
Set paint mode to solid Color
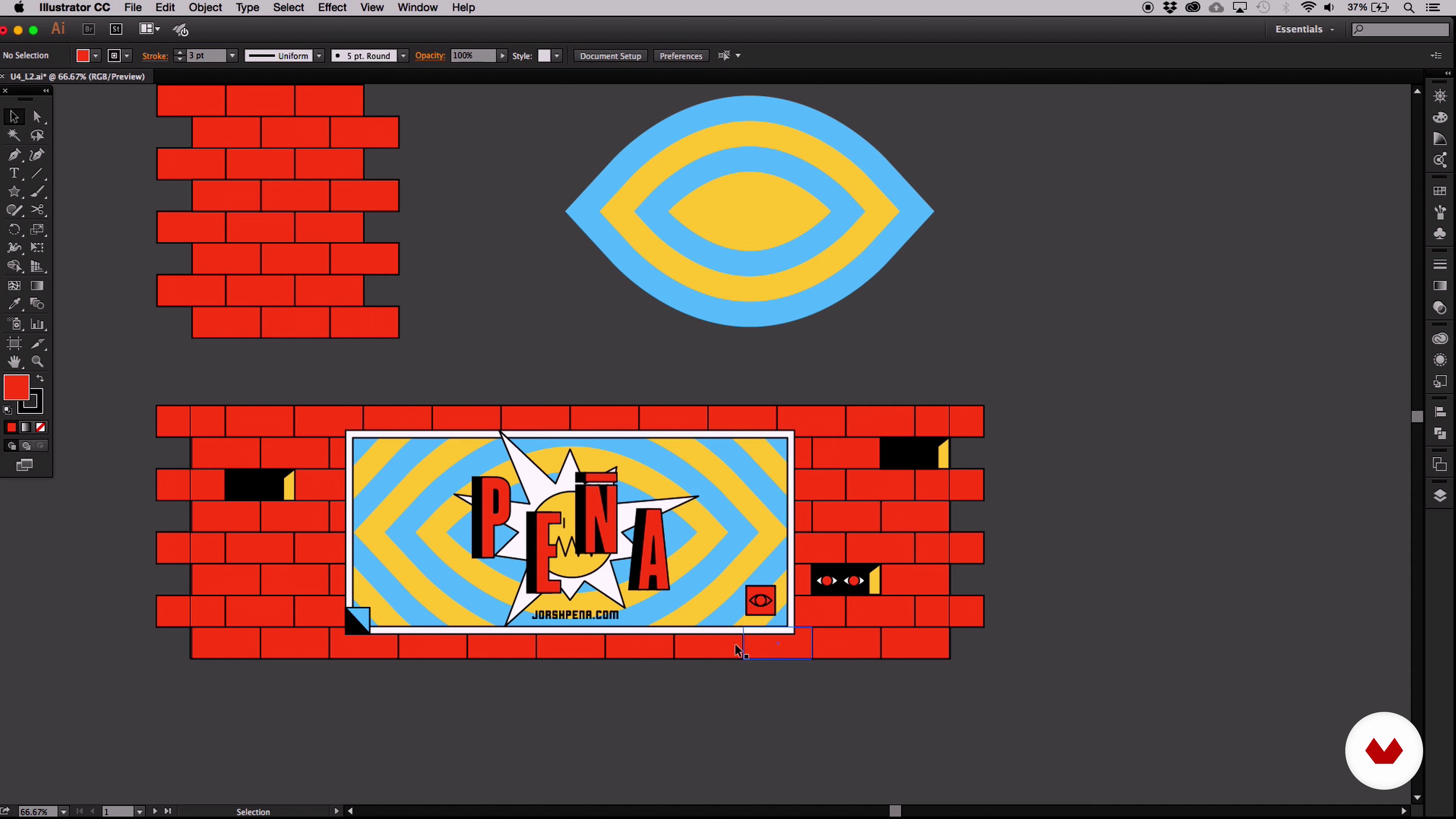click(11, 427)
